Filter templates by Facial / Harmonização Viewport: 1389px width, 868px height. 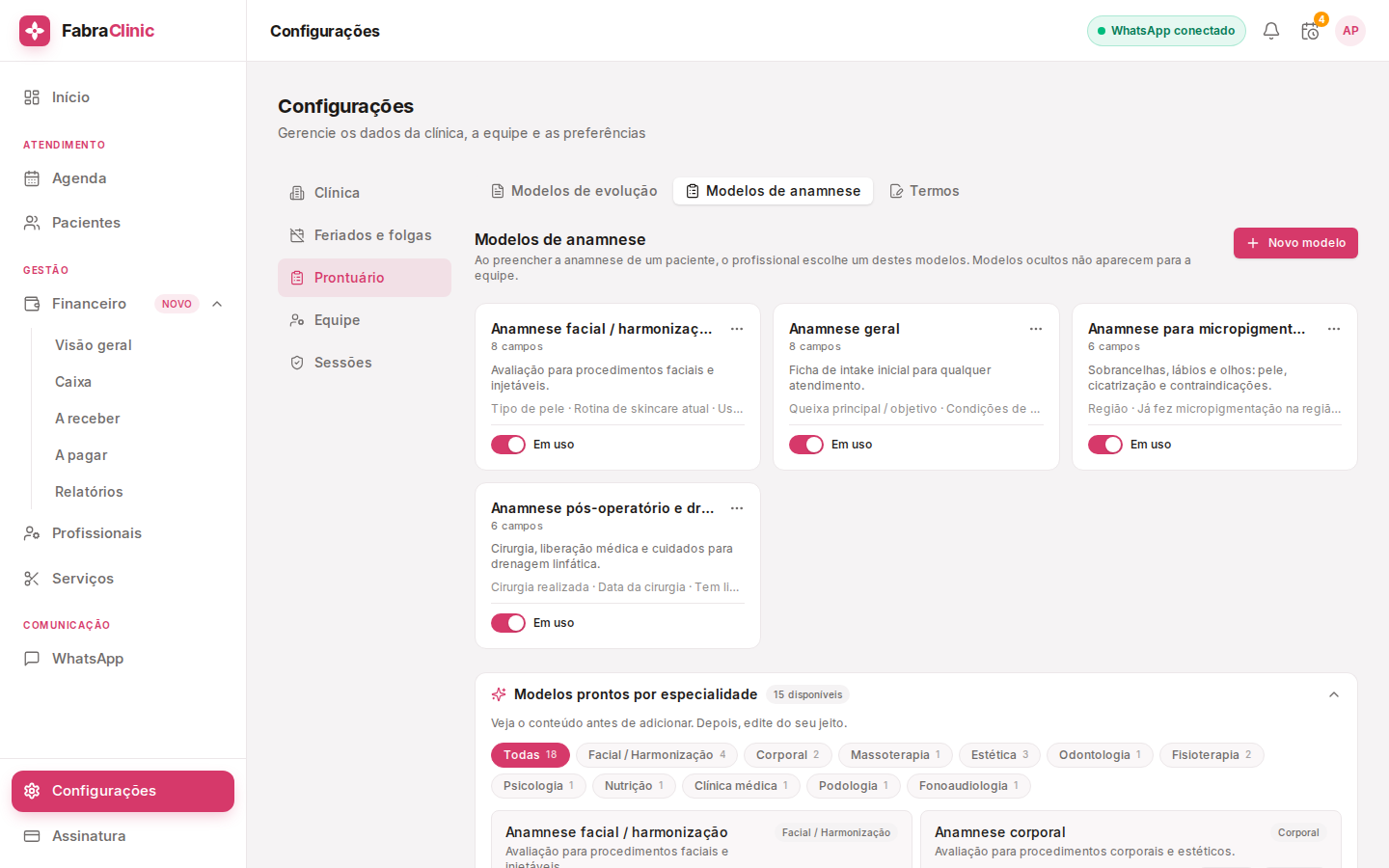click(x=657, y=755)
